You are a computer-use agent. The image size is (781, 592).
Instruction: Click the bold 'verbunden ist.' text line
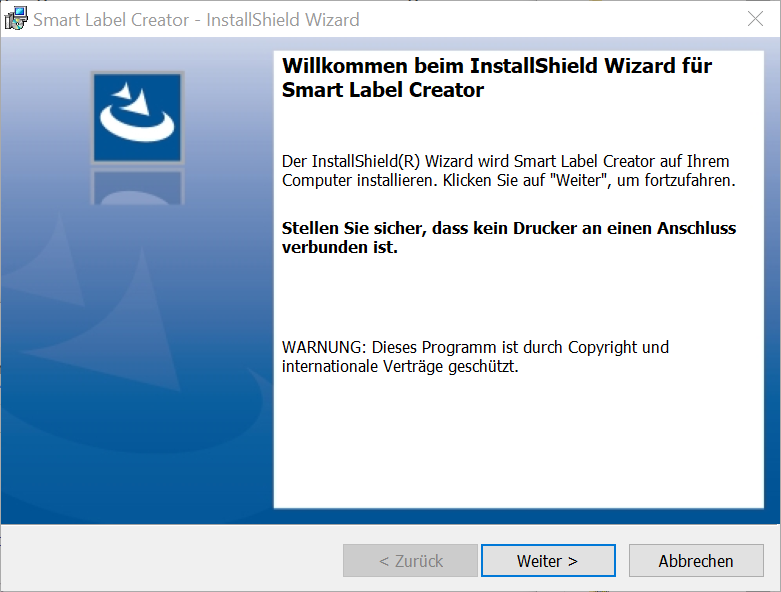340,247
